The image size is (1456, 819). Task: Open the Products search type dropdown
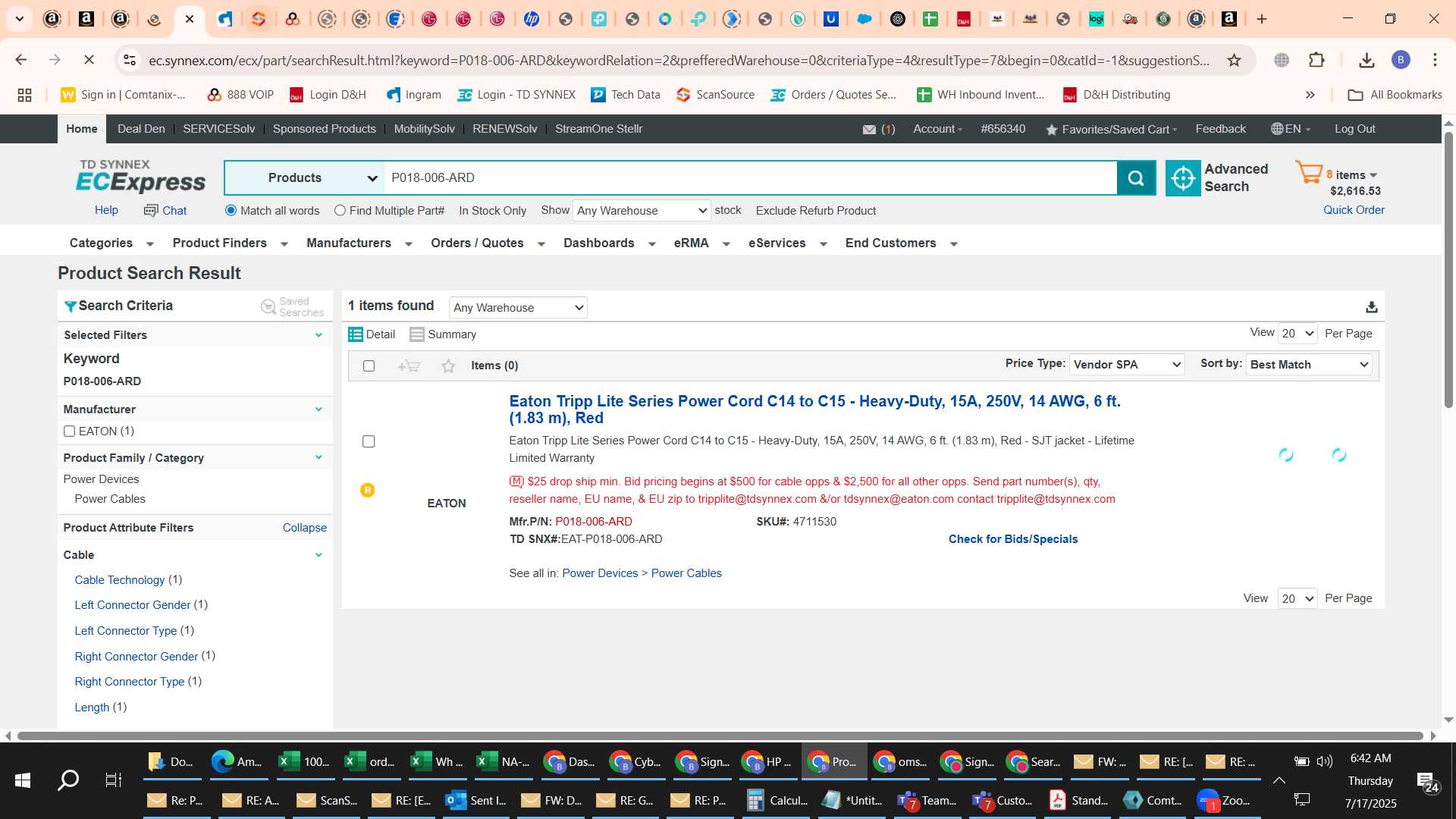[x=305, y=178]
